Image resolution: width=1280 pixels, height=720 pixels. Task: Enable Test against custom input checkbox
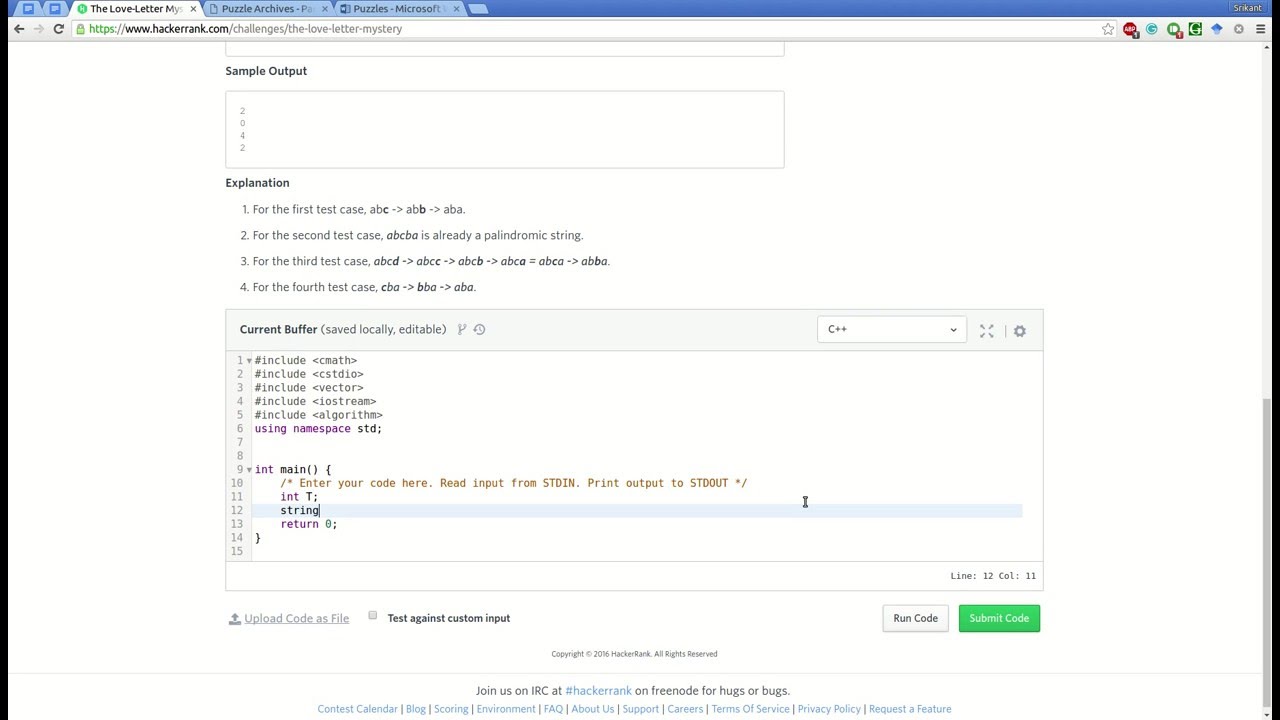[373, 616]
